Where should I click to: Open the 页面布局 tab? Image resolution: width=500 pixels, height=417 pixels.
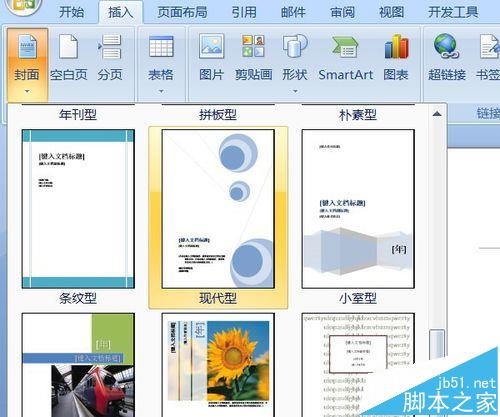(182, 13)
